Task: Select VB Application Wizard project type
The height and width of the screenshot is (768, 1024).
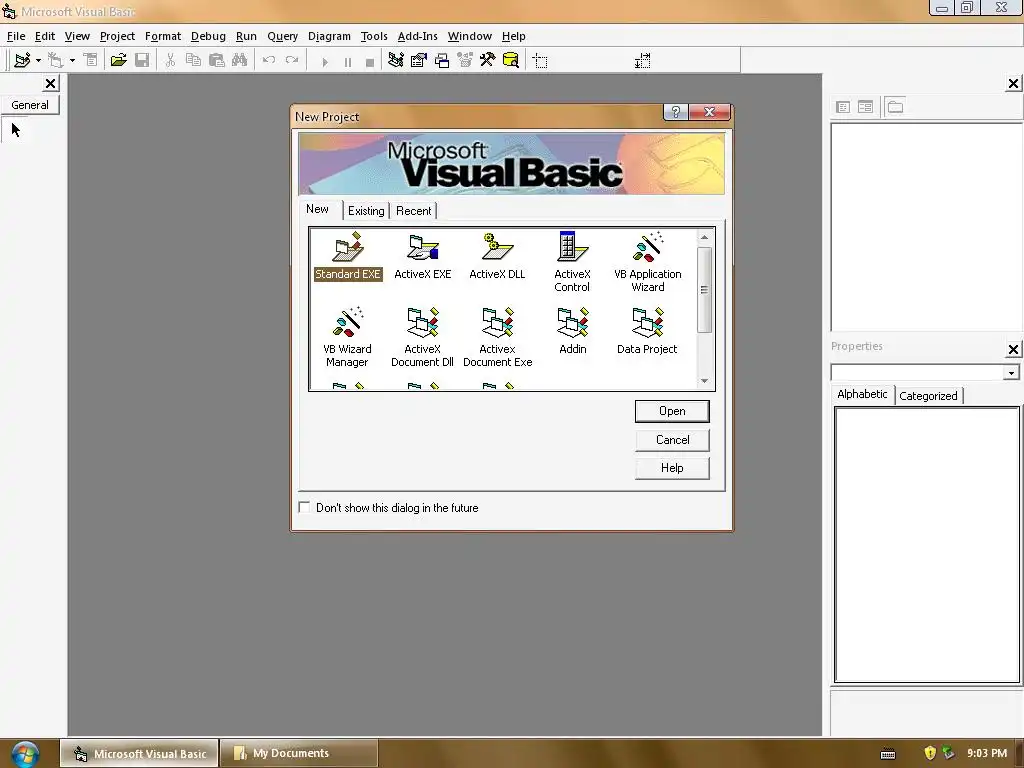Action: (x=647, y=262)
